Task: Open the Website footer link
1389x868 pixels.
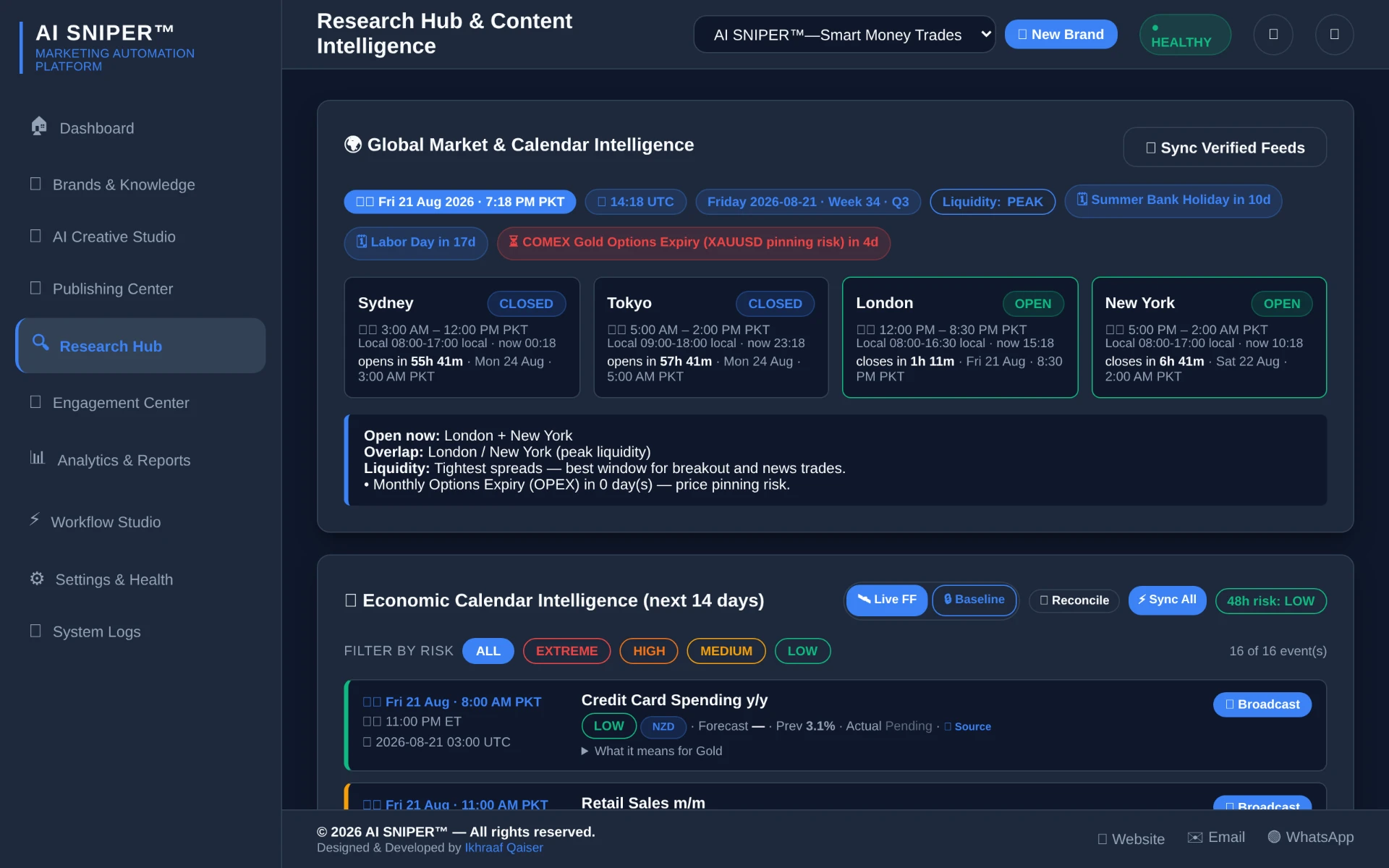Action: [1131, 839]
